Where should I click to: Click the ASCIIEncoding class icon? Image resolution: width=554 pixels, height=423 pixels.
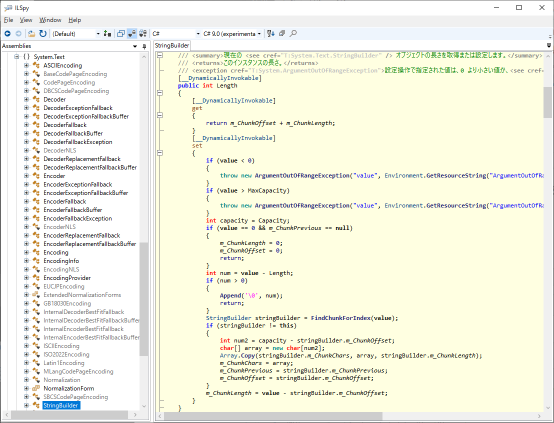pos(36,65)
